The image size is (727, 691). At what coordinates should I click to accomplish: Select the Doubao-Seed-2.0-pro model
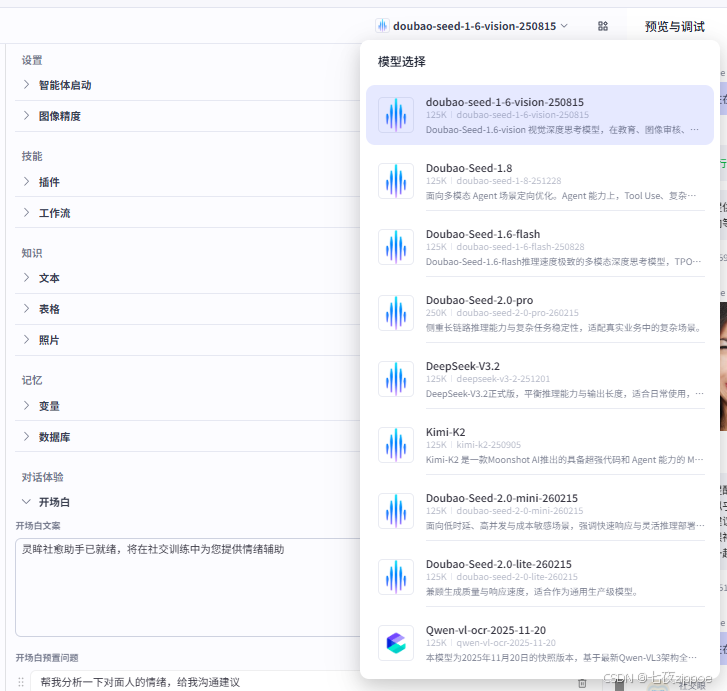click(x=540, y=313)
